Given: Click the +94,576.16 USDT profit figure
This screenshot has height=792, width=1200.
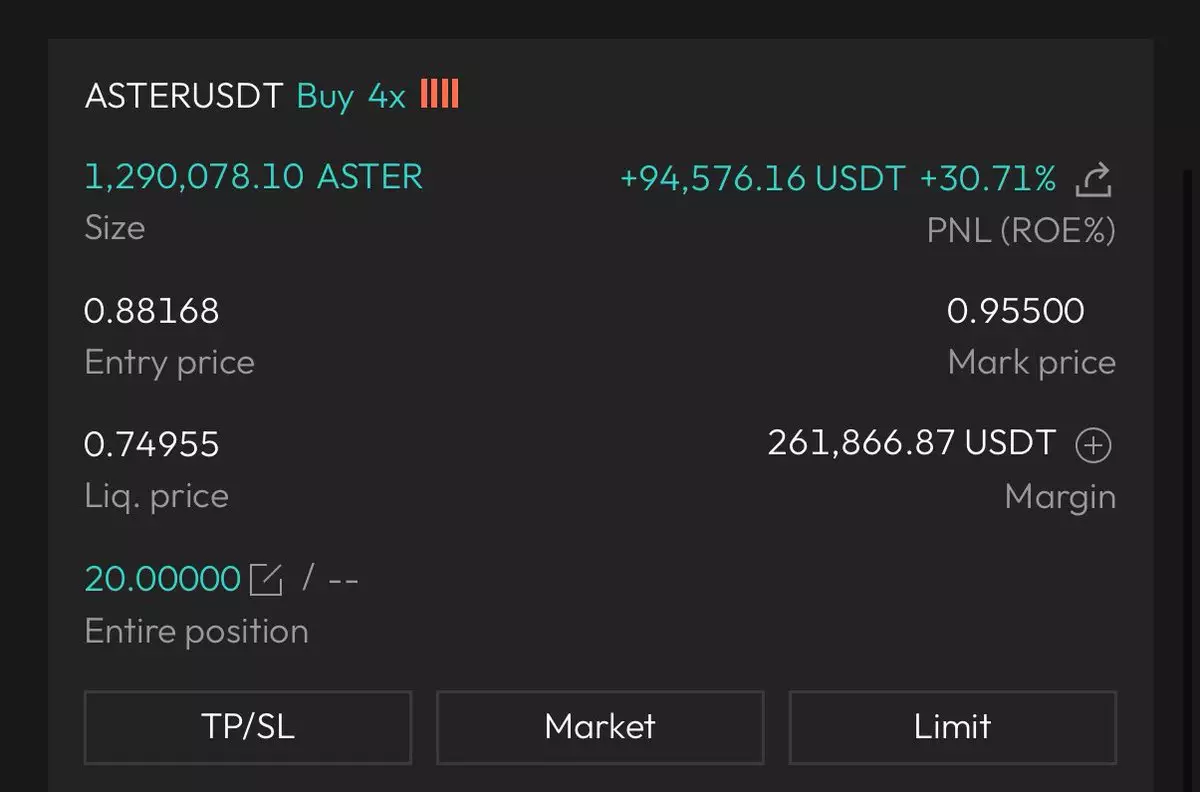Looking at the screenshot, I should (x=762, y=179).
